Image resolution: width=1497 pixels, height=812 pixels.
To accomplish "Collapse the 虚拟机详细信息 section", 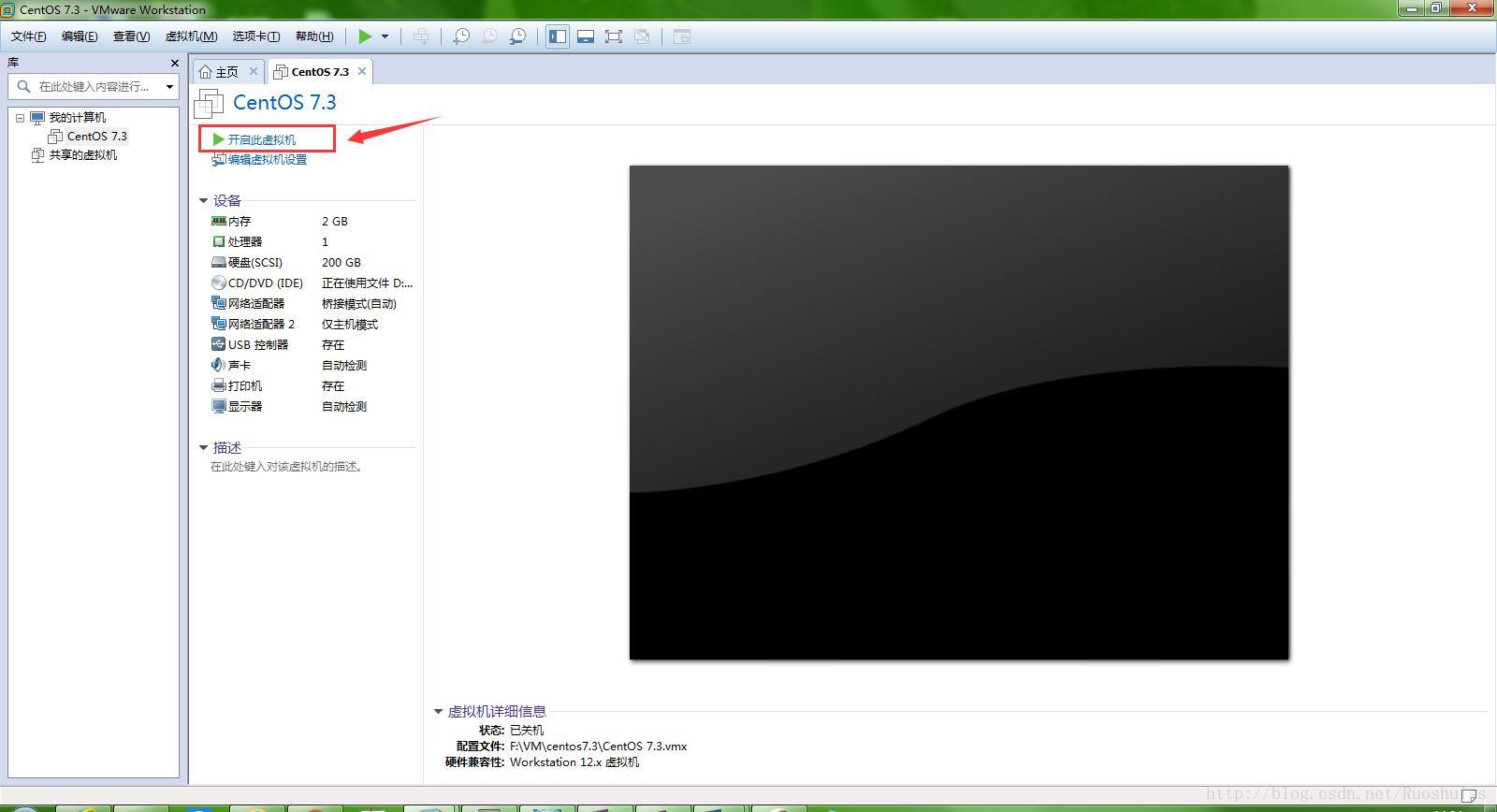I will click(x=438, y=711).
